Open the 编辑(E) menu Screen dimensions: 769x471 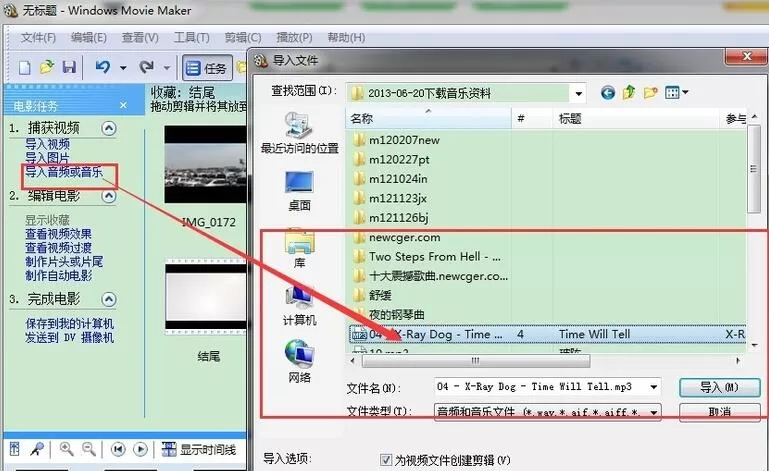(89, 38)
